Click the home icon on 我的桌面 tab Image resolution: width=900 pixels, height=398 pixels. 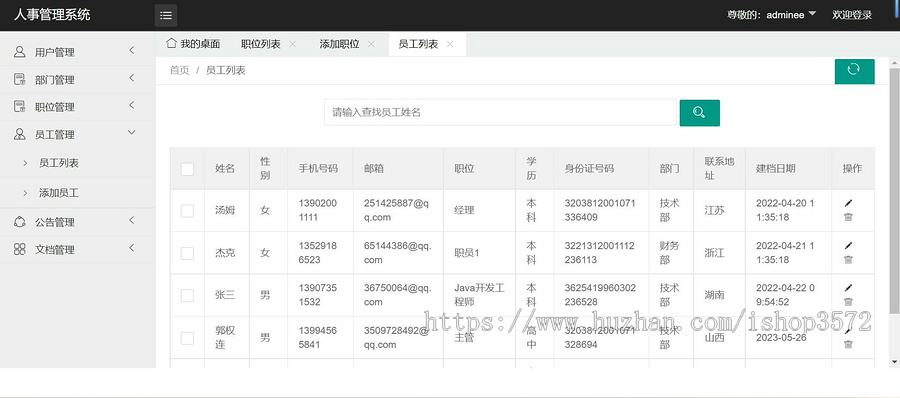171,44
